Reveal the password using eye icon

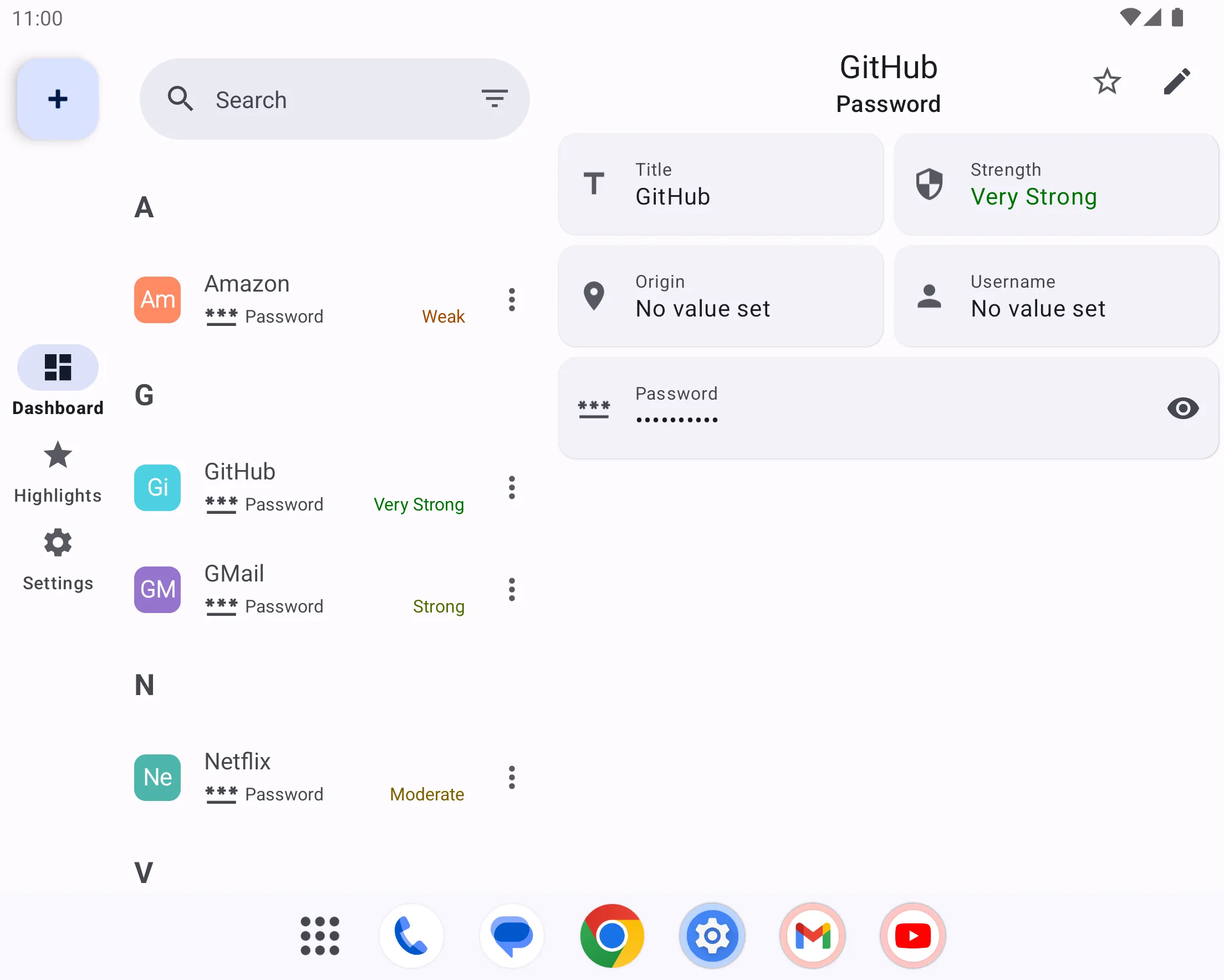(1182, 407)
